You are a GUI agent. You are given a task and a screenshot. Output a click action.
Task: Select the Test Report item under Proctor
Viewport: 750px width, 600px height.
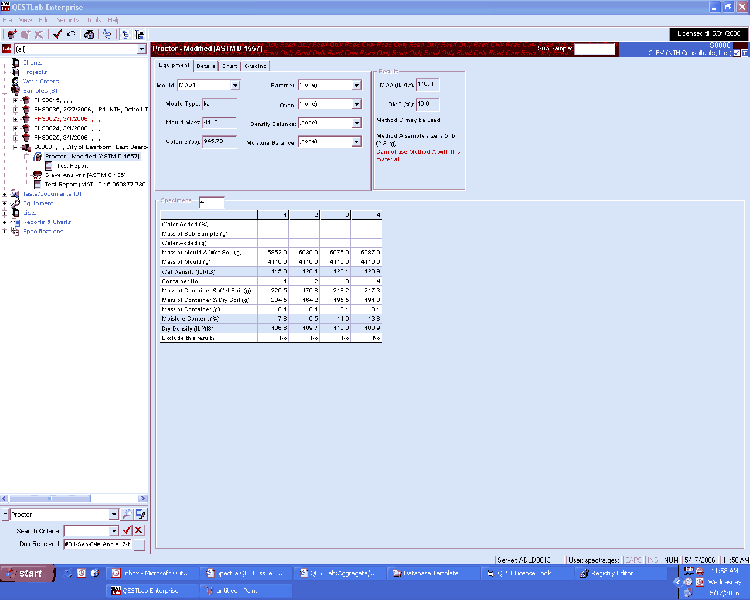tap(73, 166)
